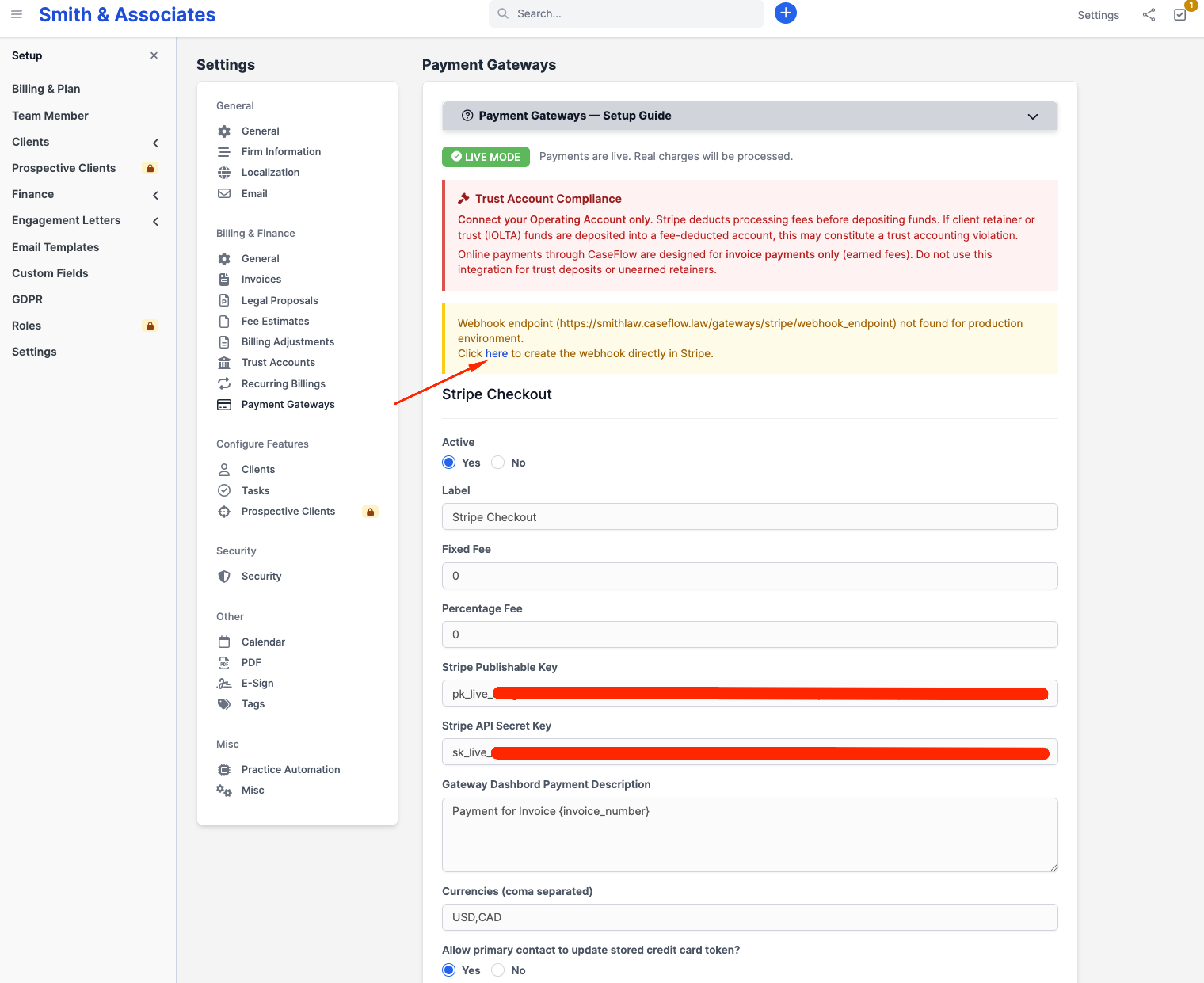Click the Practice Automation chip icon
Image resolution: width=1204 pixels, height=983 pixels.
click(x=224, y=770)
